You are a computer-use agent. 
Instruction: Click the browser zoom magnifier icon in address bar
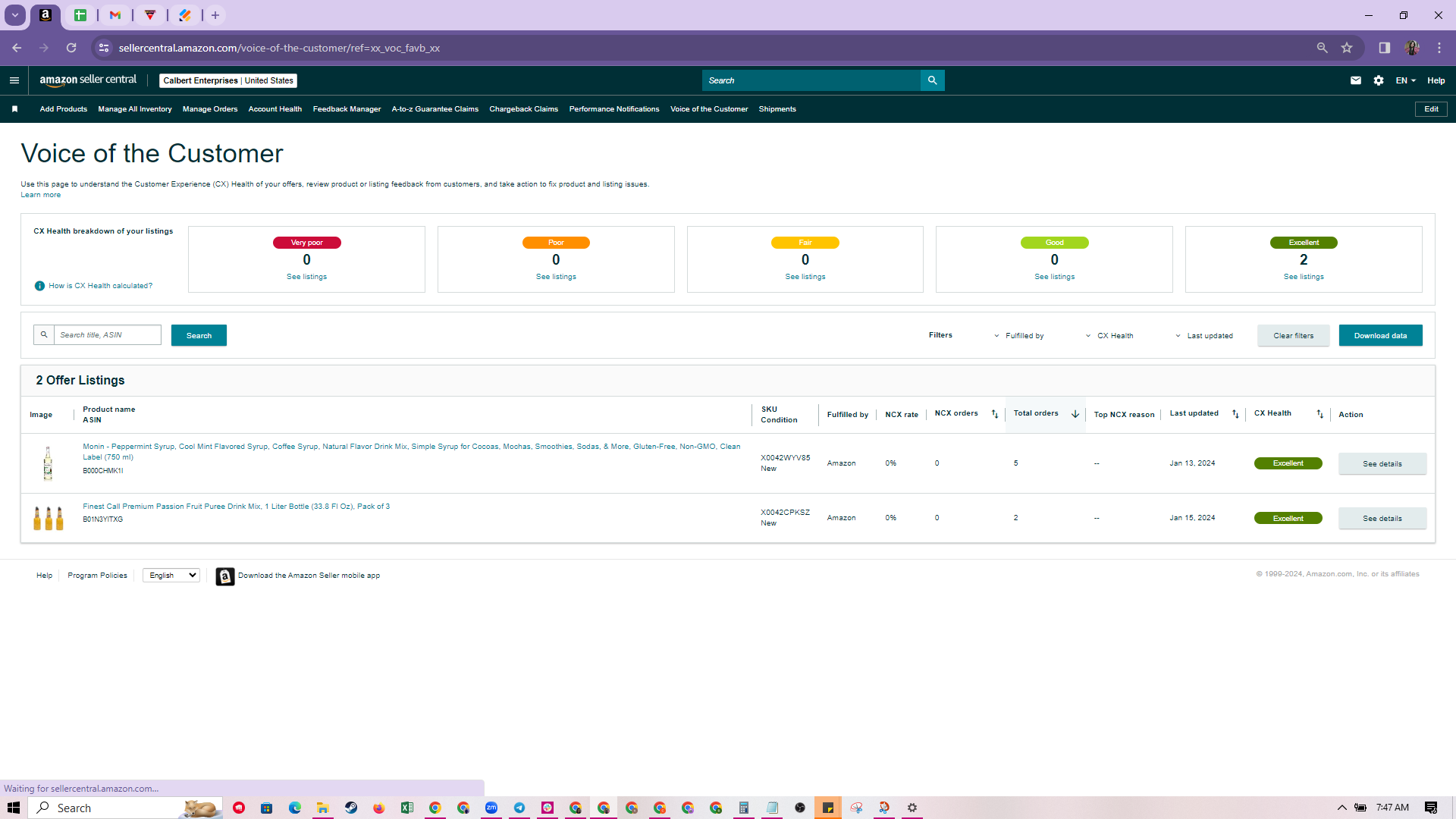pyautogui.click(x=1323, y=48)
